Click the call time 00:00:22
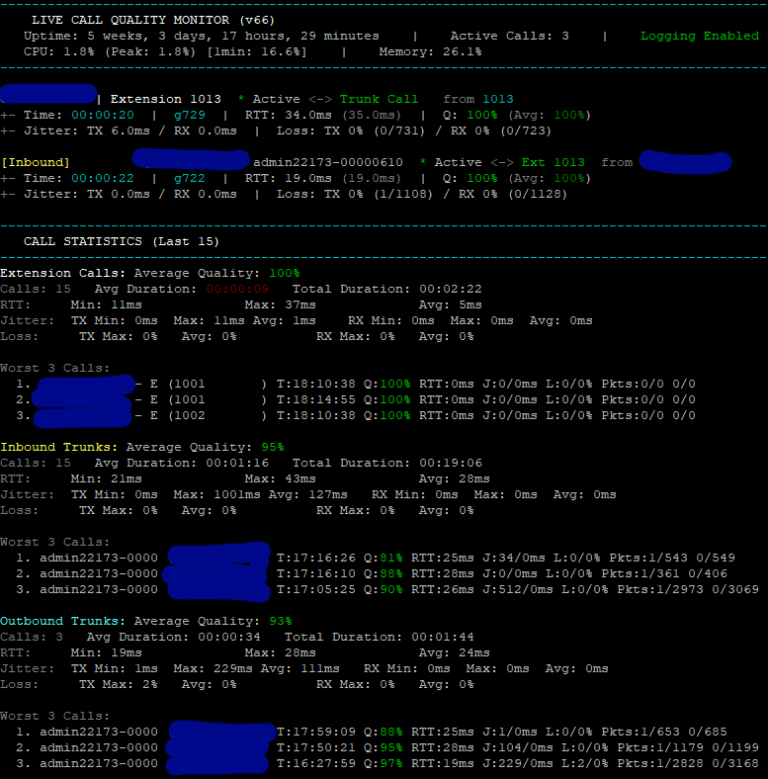 click(102, 178)
